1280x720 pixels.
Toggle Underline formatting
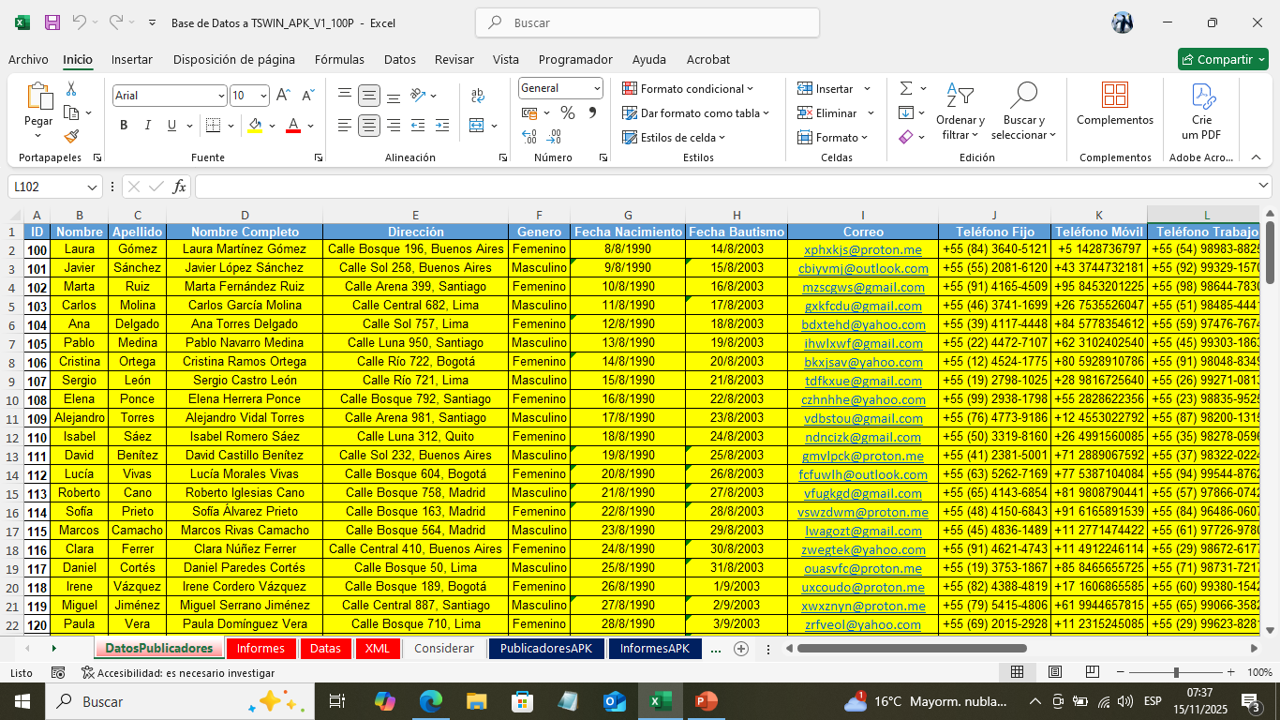[x=172, y=126]
